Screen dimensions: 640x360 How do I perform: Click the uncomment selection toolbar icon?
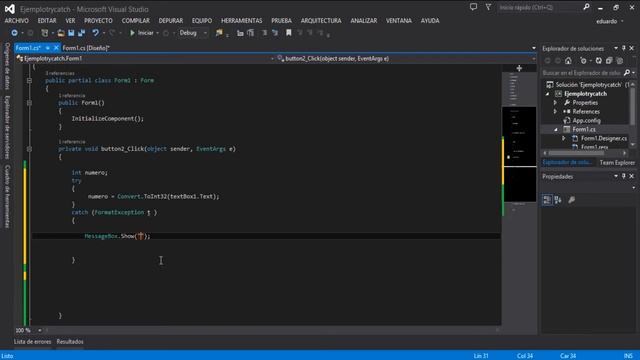click(x=275, y=33)
